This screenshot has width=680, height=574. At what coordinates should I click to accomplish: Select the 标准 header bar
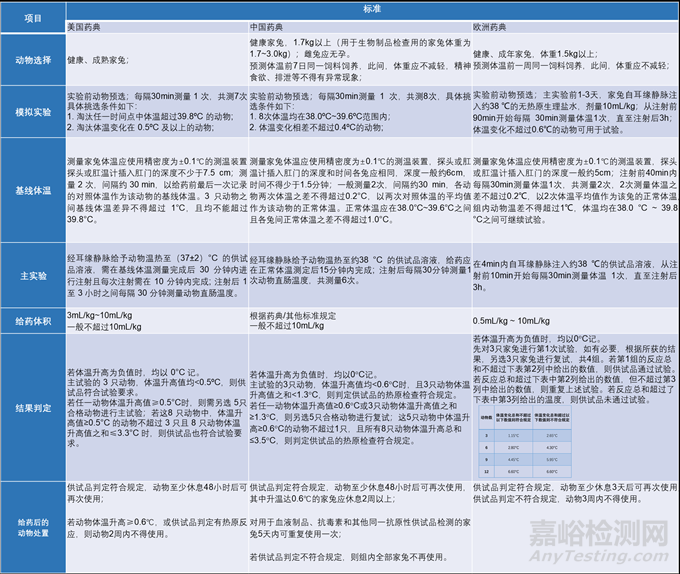point(371,8)
